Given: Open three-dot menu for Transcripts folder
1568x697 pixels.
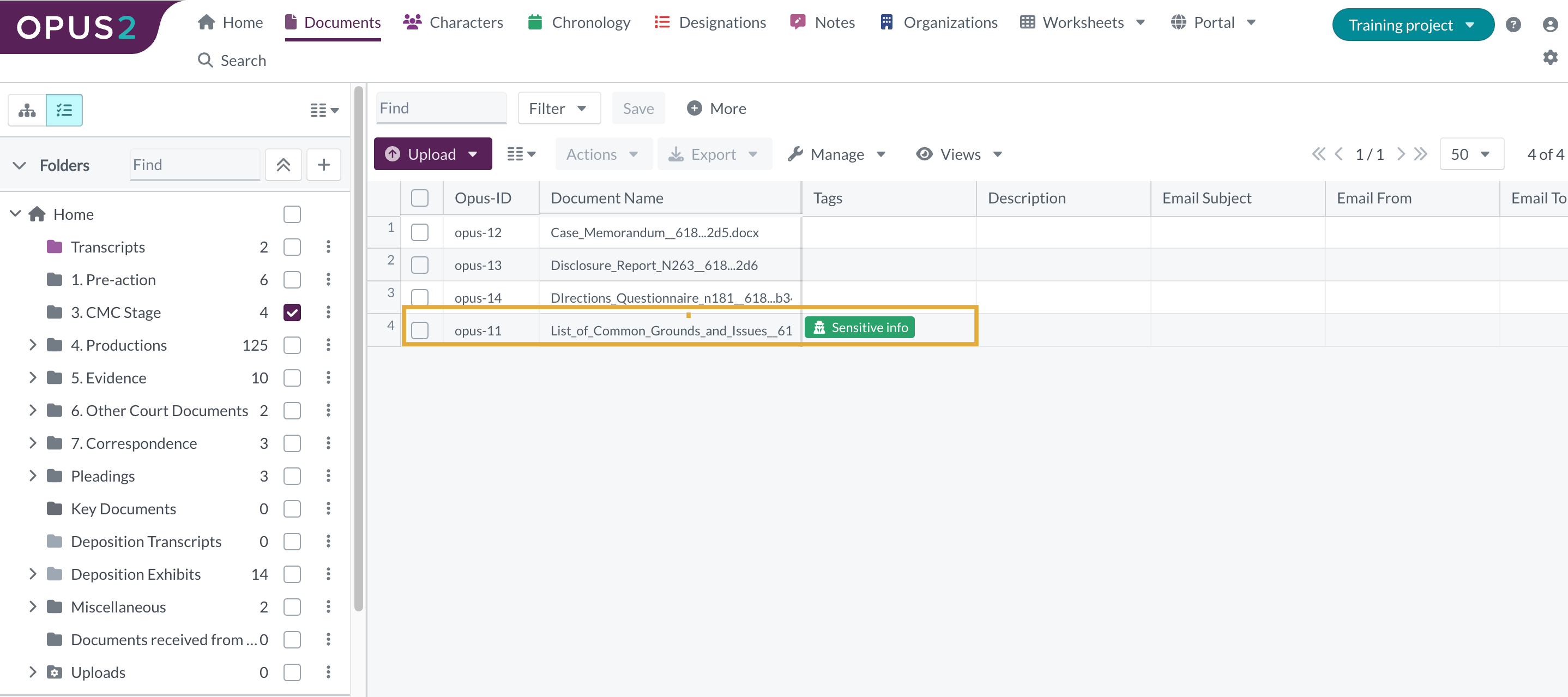Looking at the screenshot, I should pyautogui.click(x=328, y=247).
